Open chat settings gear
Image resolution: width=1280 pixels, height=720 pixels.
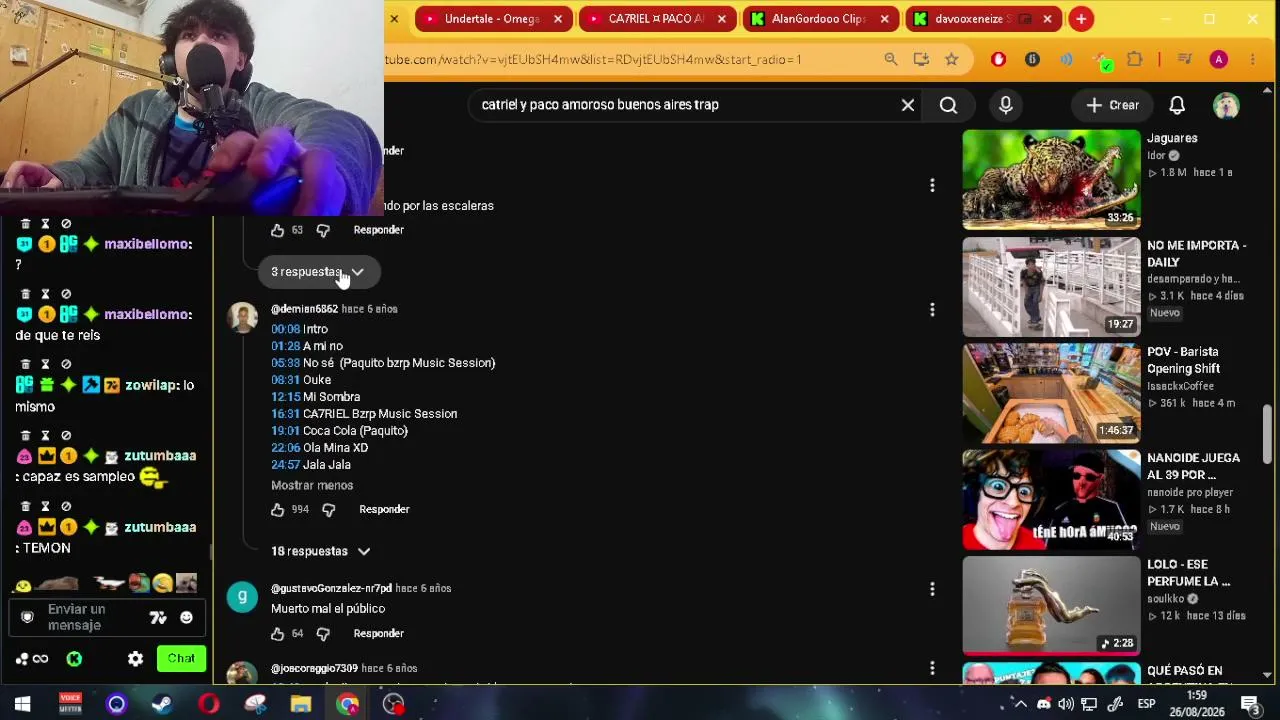tap(136, 659)
